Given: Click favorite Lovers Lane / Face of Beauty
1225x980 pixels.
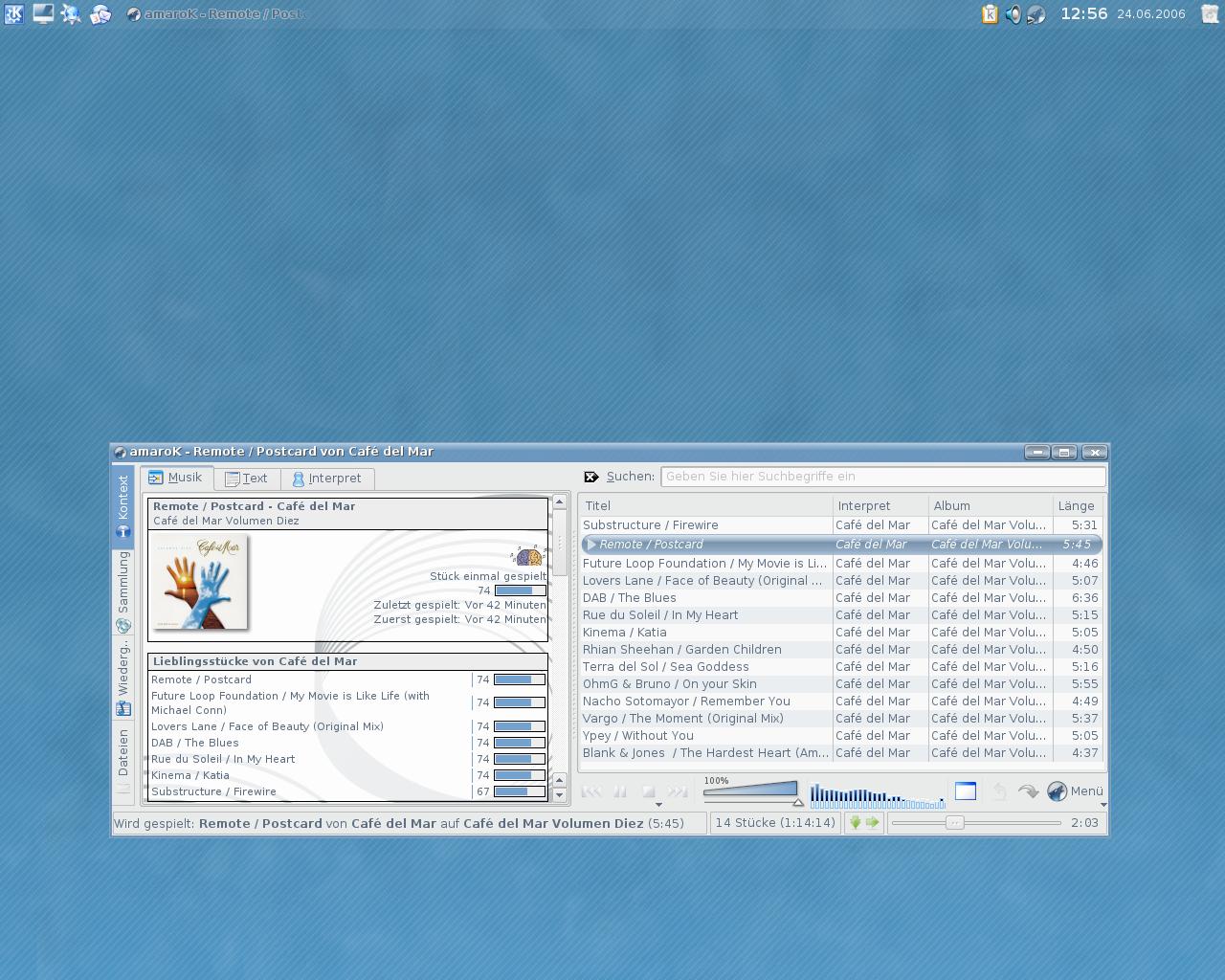Looking at the screenshot, I should pos(267,726).
